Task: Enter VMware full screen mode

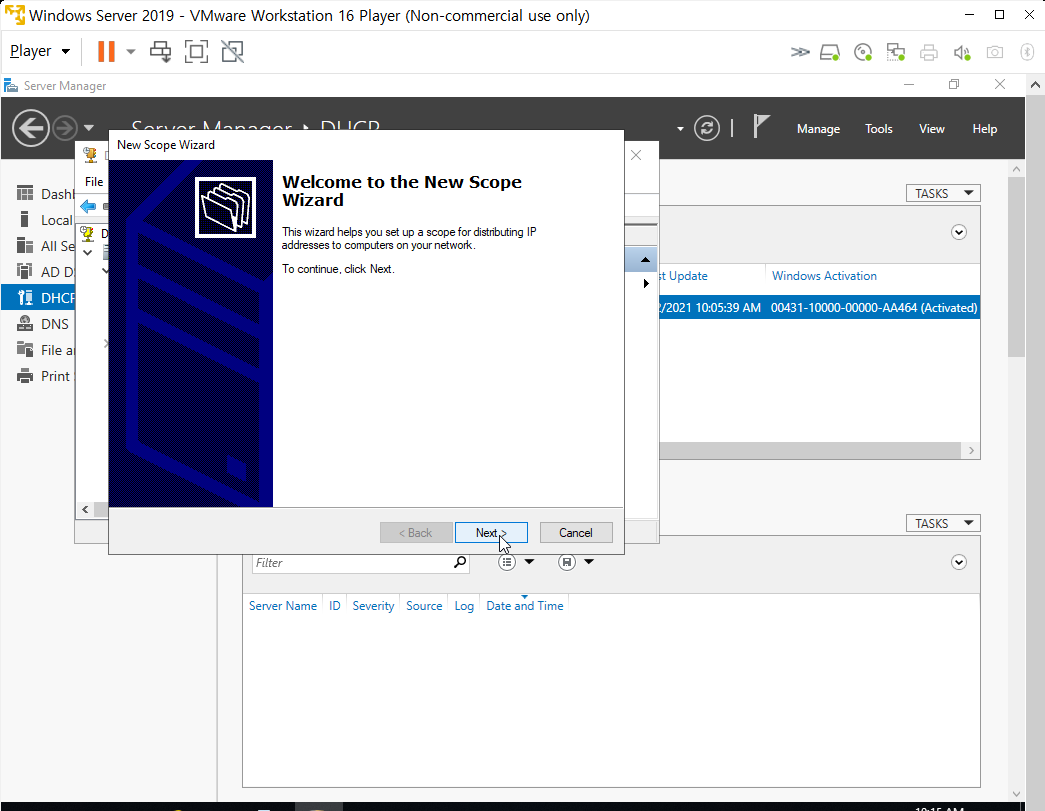Action: tap(197, 51)
